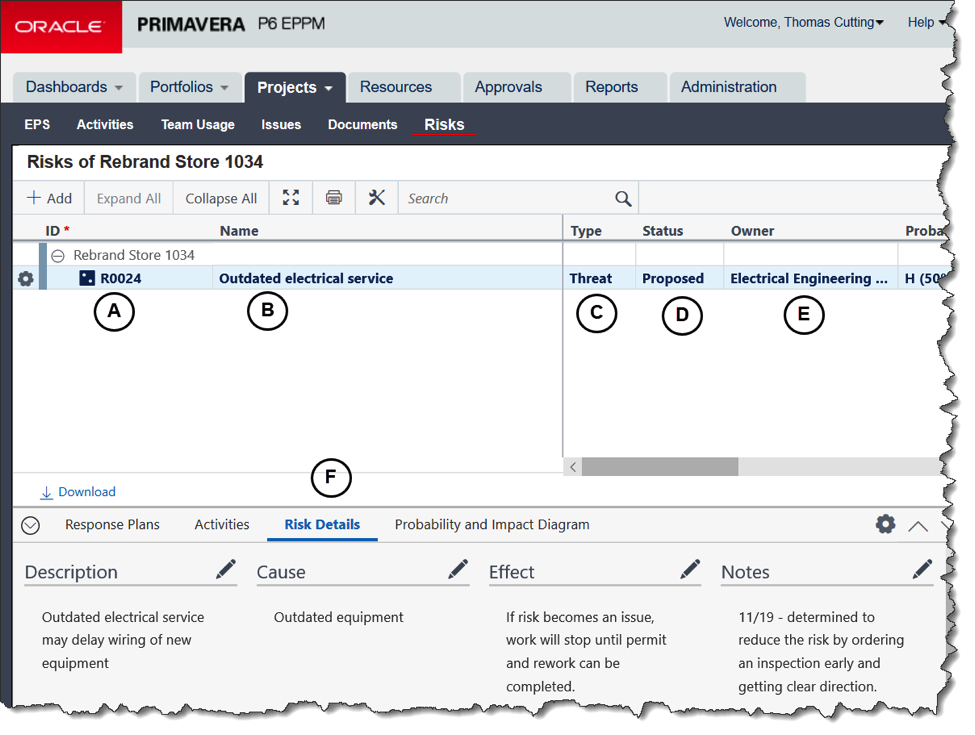Open the Projects dropdown tab
This screenshot has height=735, width=975.
point(295,88)
